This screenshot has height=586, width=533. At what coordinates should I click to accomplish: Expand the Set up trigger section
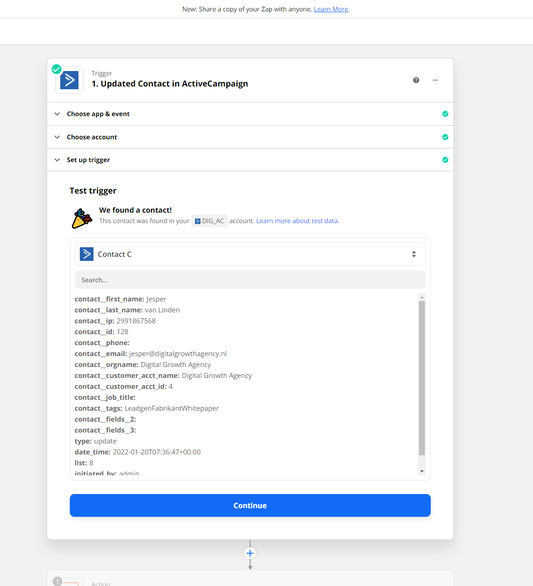tap(250, 160)
